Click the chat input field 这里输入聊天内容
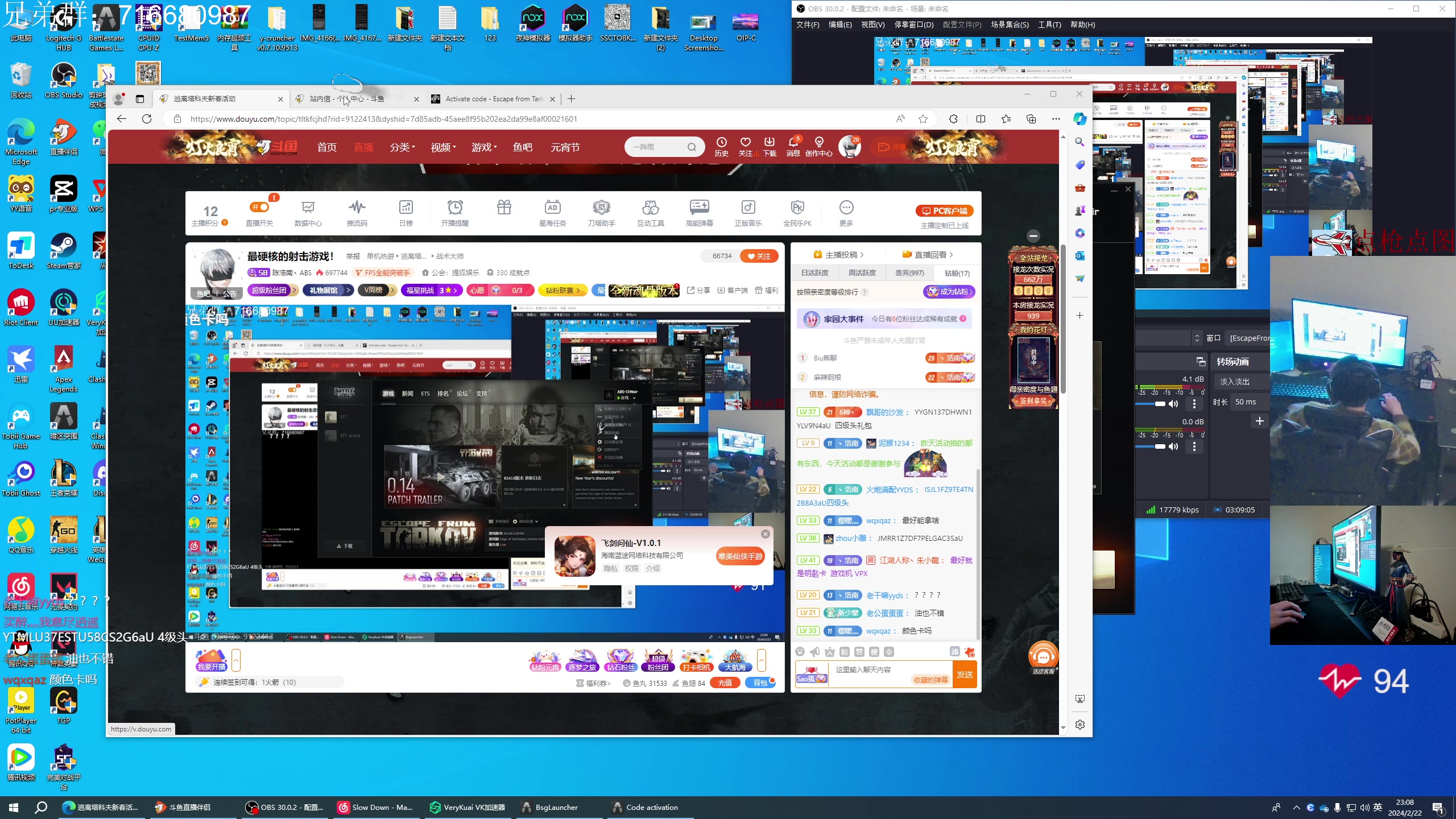This screenshot has height=819, width=1456. coord(890,675)
